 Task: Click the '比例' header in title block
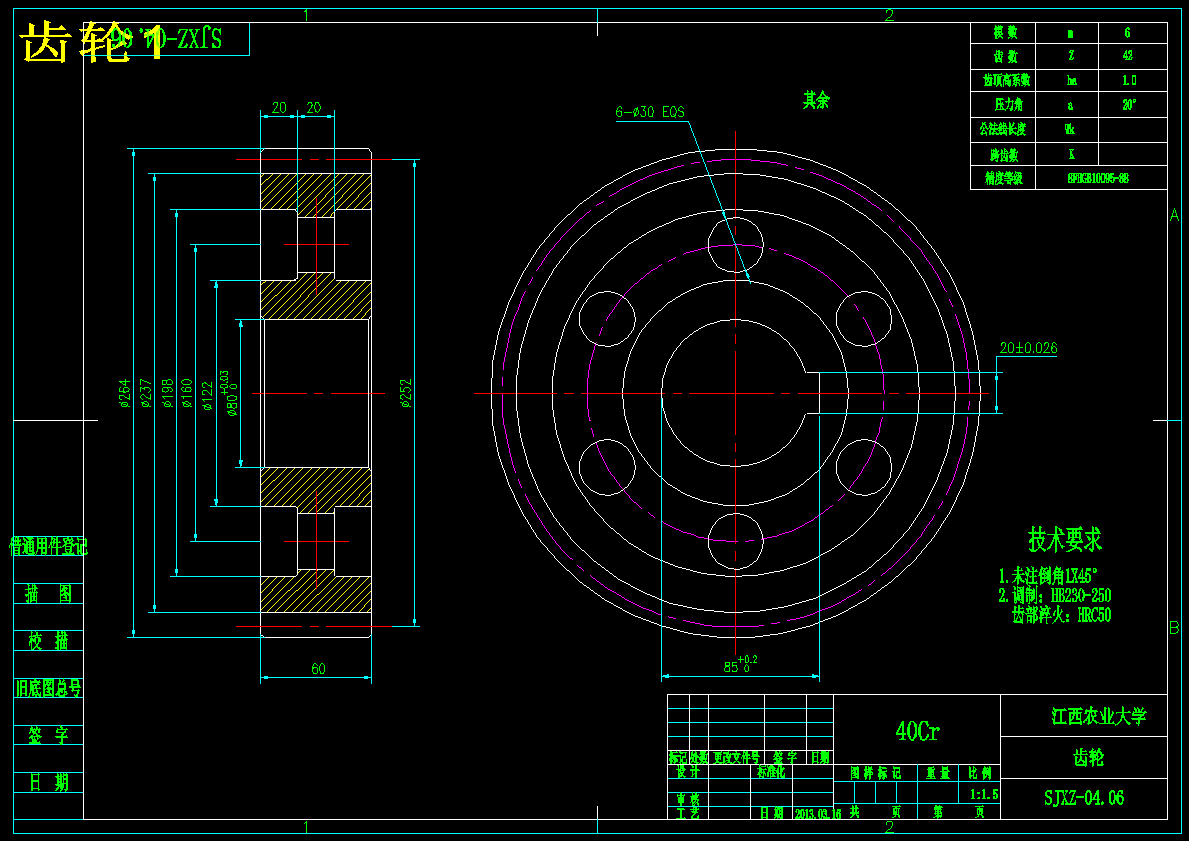coord(980,773)
